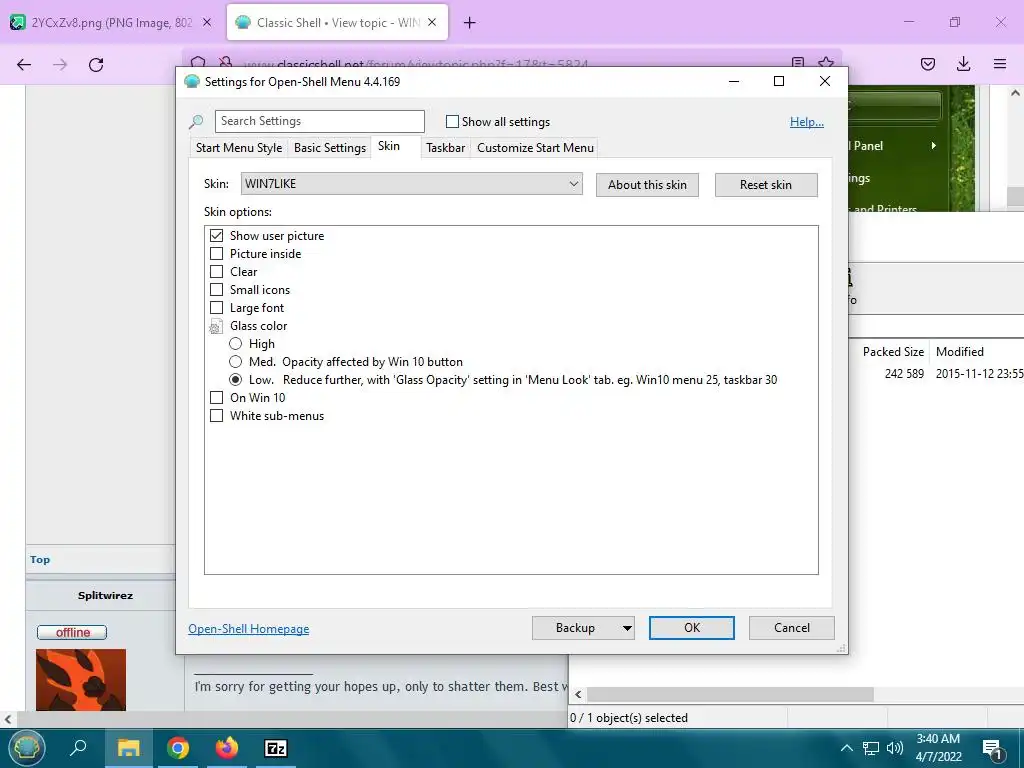
Task: Click Splitwirez's orange avatar image
Action: point(81,680)
